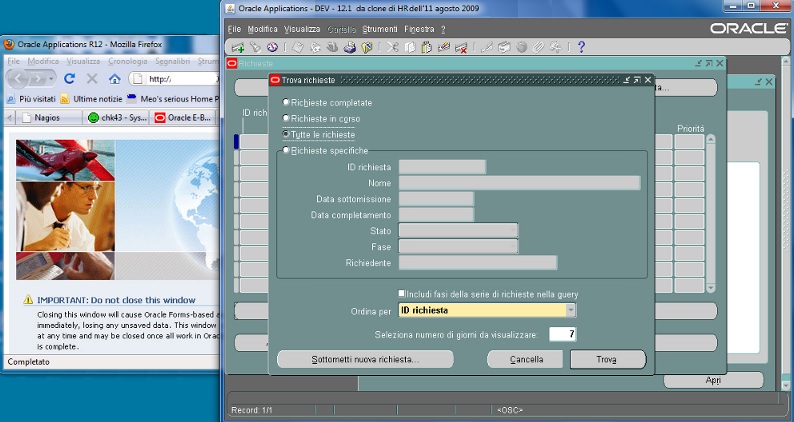Click Firefox Home icon

click(115, 79)
